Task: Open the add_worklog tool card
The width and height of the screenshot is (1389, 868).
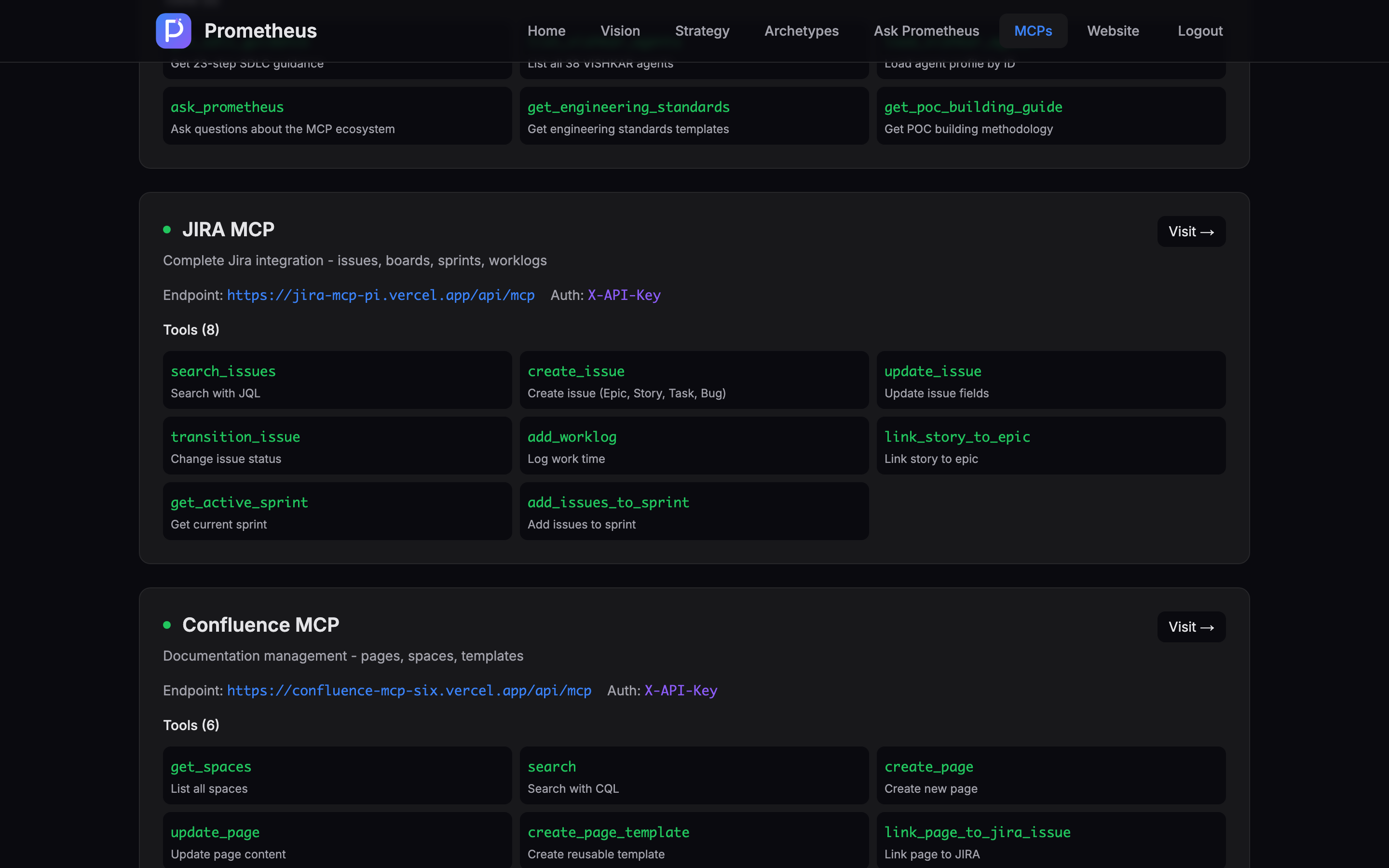Action: (694, 446)
